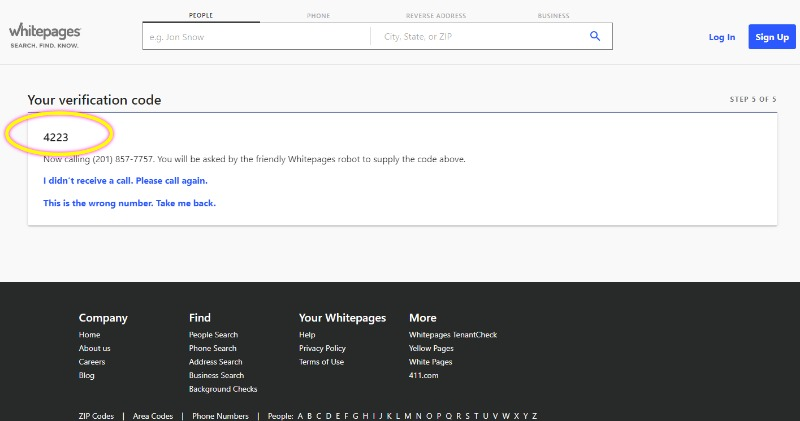
Task: Switch to the PEOPLE search tab
Action: 201,15
